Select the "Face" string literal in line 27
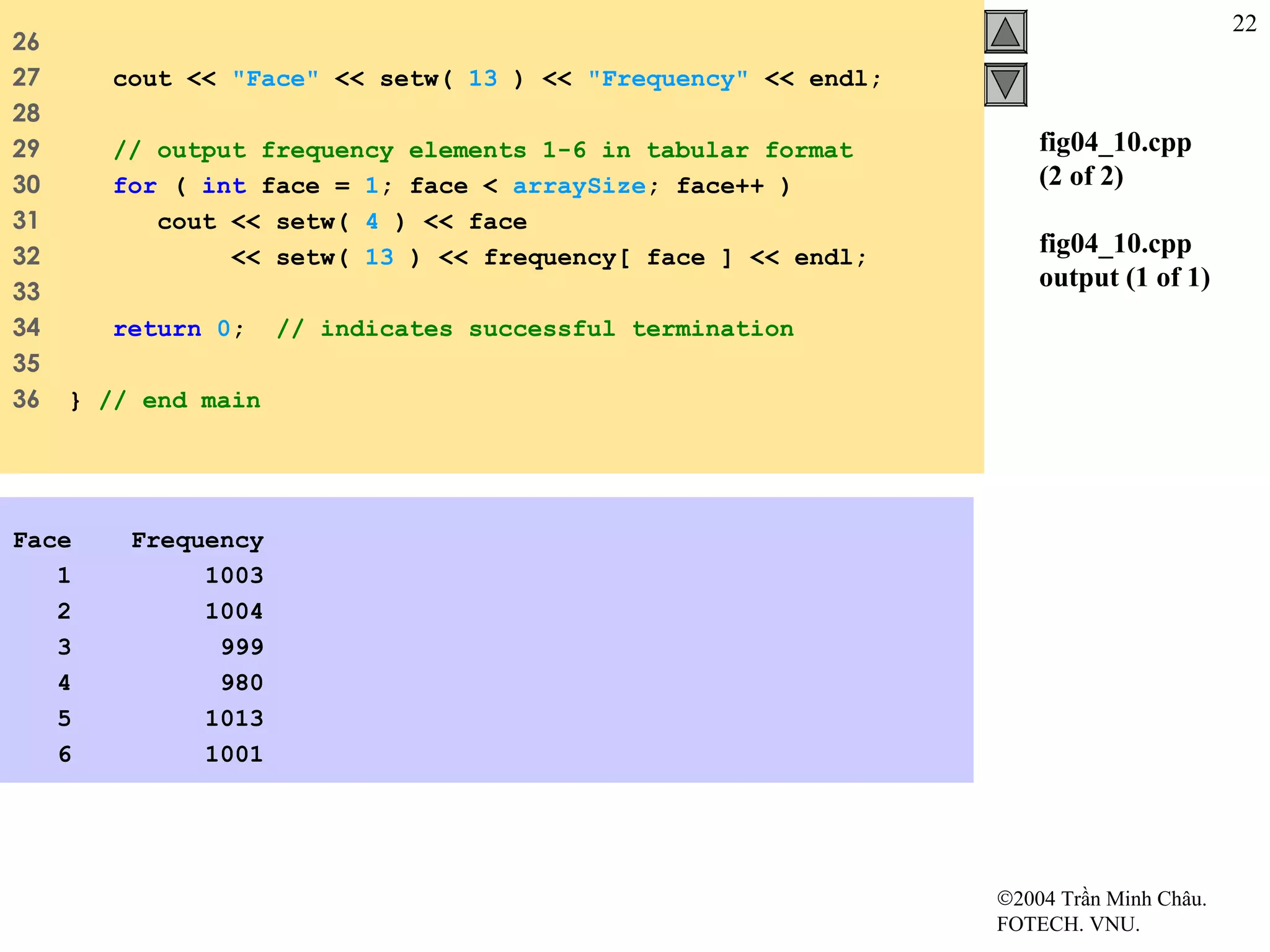This screenshot has height=952, width=1270. coord(275,79)
